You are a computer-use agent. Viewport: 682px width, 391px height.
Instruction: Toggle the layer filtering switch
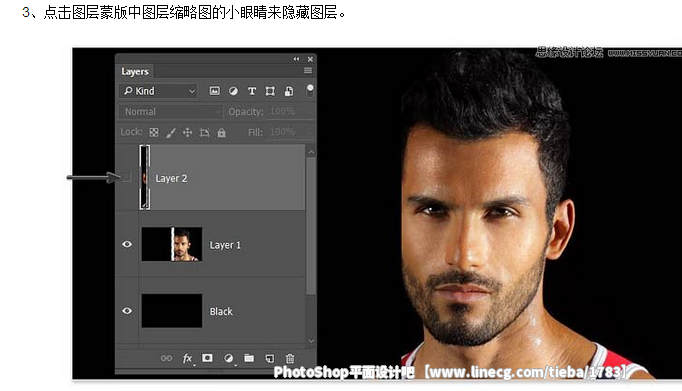coord(310,90)
